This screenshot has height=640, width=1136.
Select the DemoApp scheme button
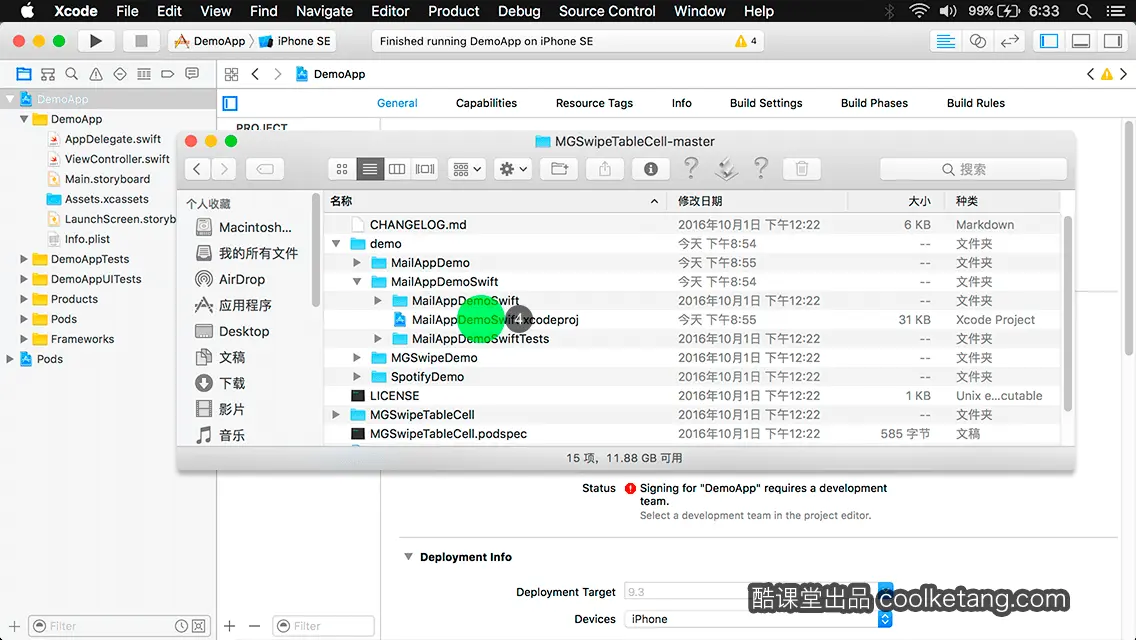click(x=210, y=41)
